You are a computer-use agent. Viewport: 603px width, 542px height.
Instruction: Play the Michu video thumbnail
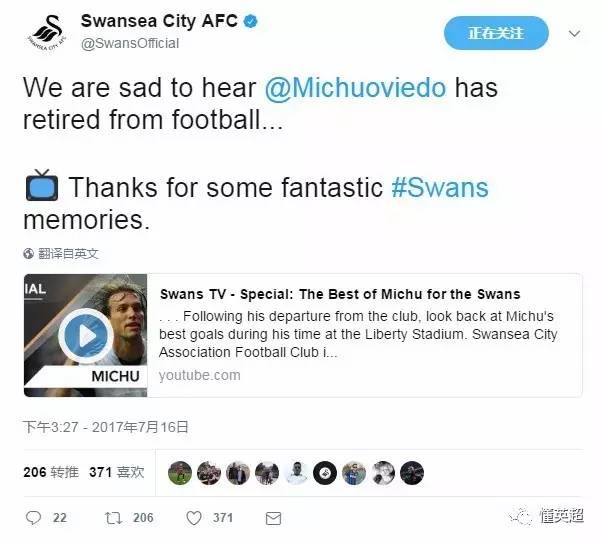pos(86,335)
